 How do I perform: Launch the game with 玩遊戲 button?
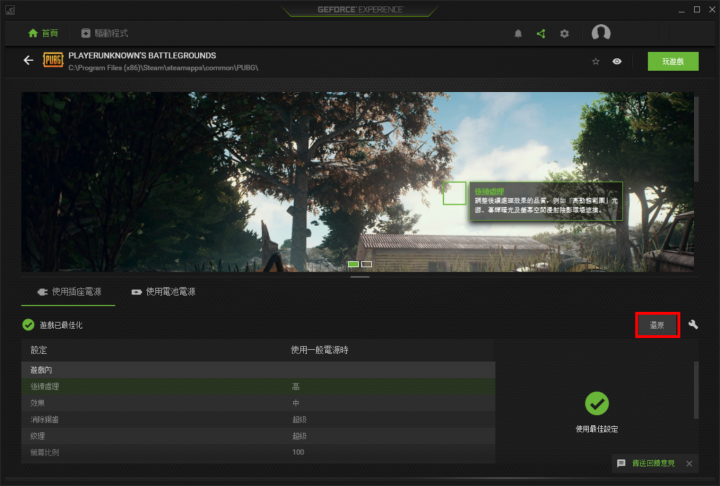(x=673, y=61)
